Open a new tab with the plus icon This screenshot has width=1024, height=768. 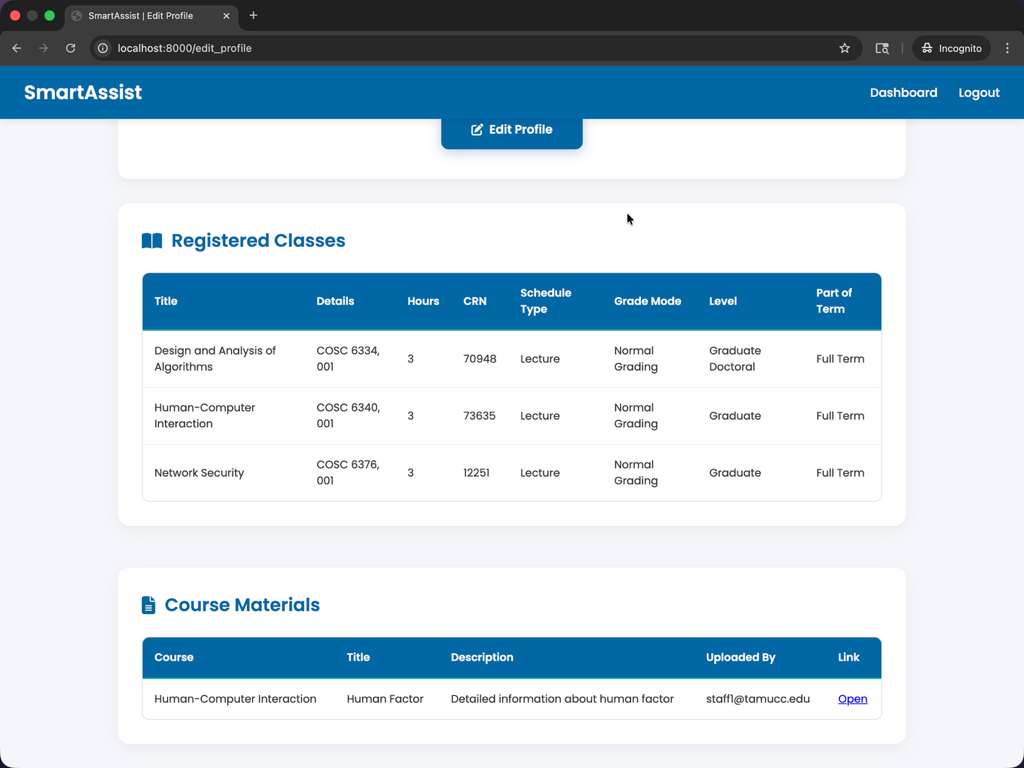[253, 15]
